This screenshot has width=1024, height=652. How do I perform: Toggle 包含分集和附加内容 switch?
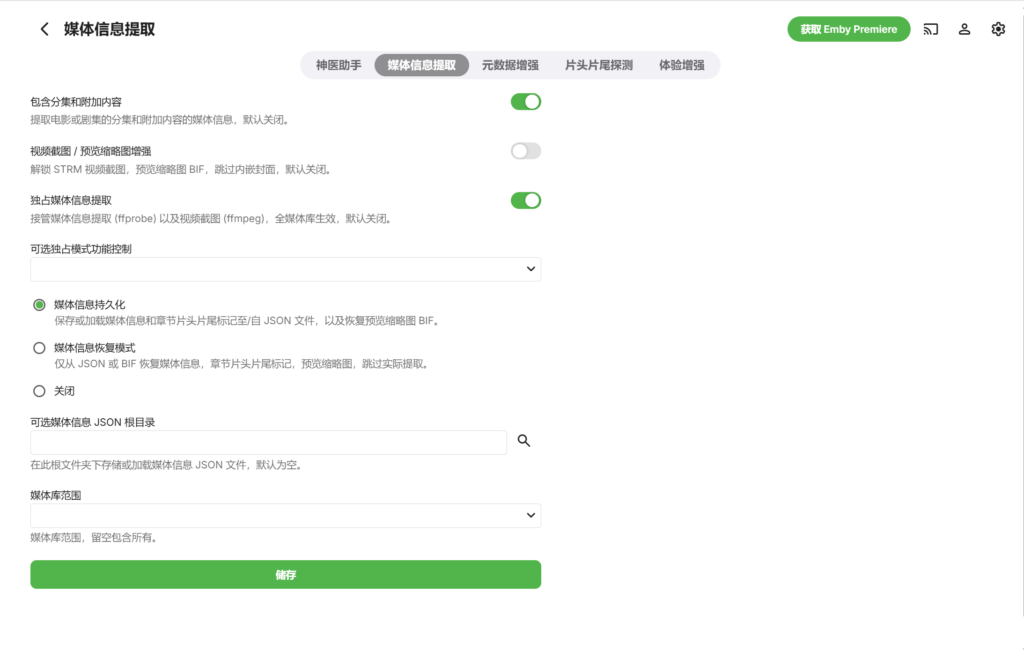526,102
